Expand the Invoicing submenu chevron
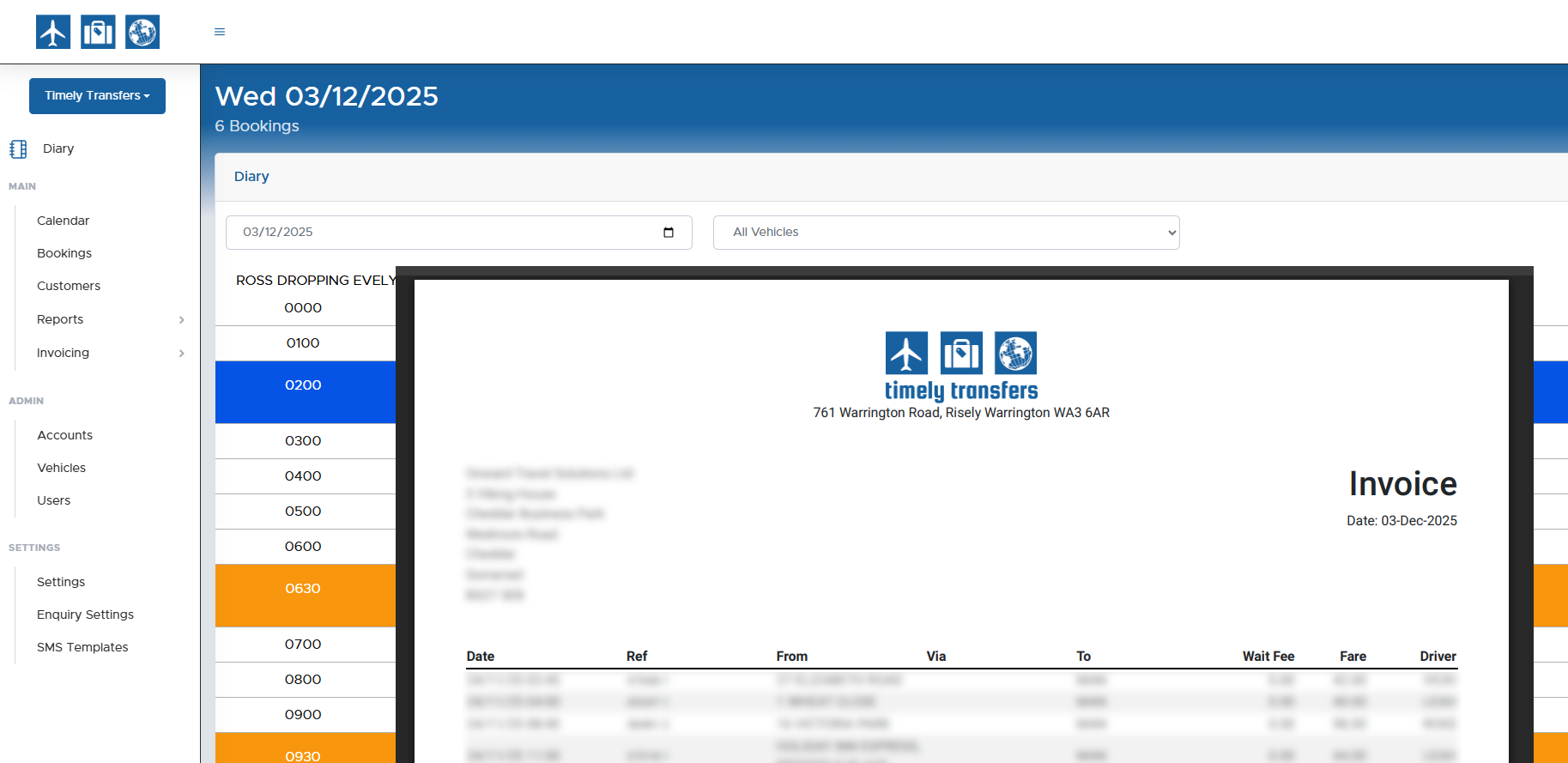Viewport: 1568px width, 763px height. coord(181,354)
